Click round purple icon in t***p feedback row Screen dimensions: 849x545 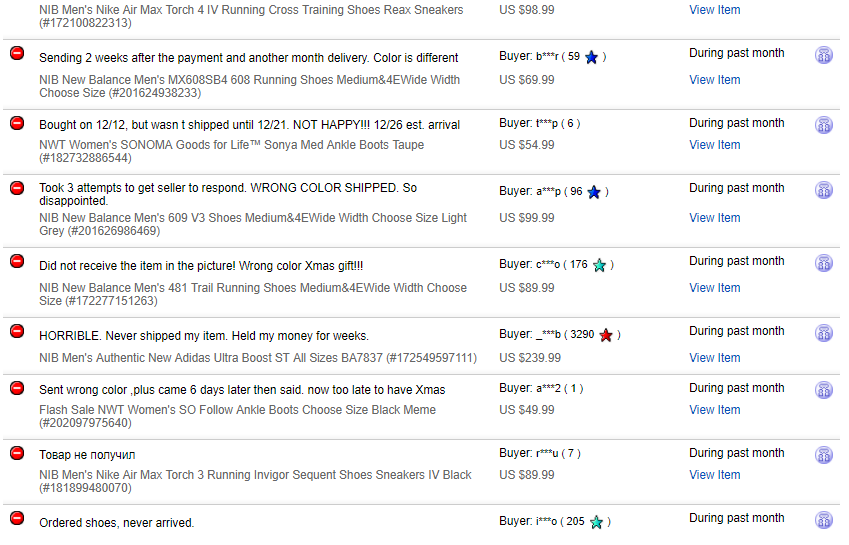click(824, 125)
